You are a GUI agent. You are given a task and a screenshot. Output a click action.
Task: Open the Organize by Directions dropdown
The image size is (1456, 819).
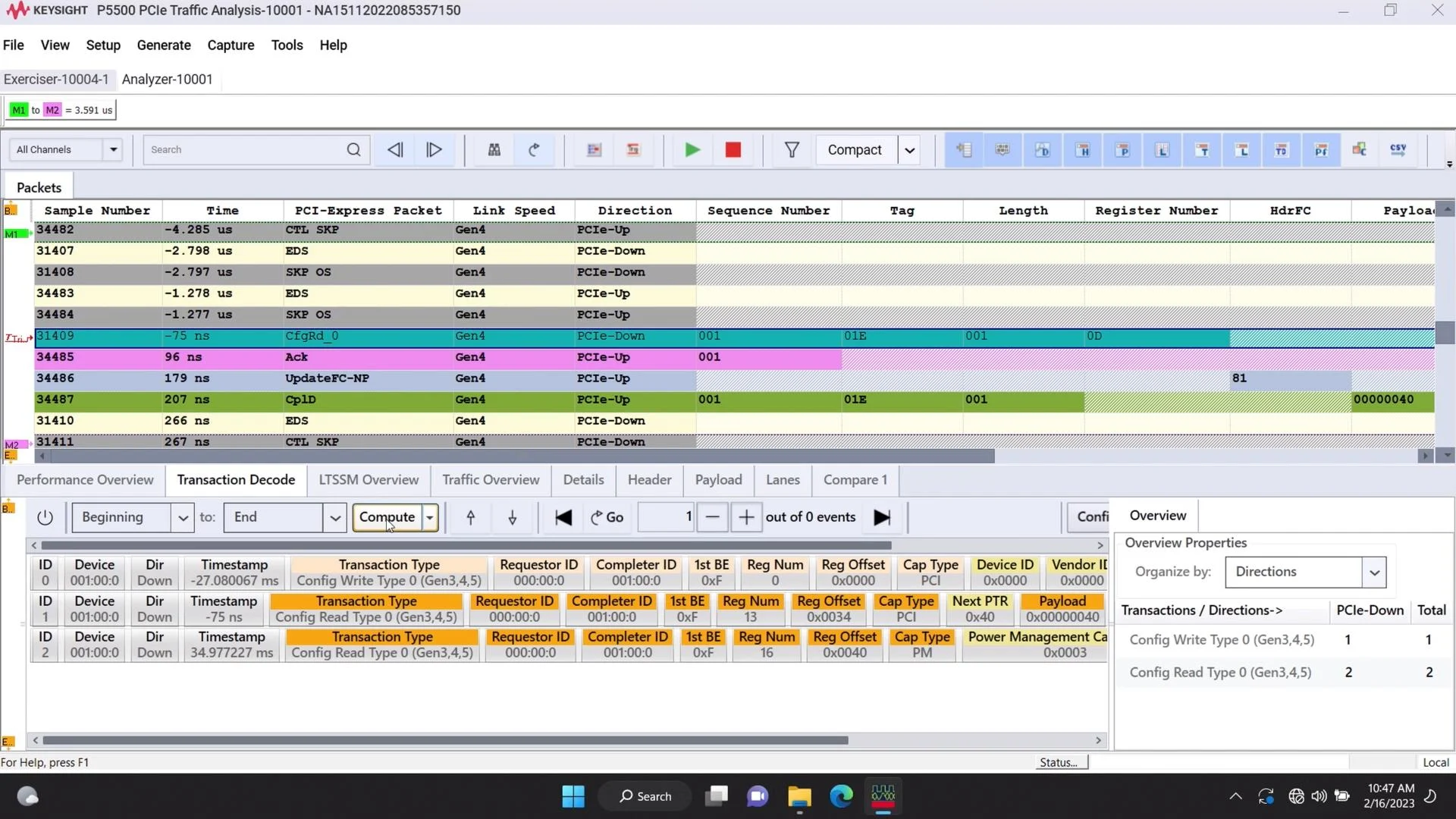[1373, 572]
